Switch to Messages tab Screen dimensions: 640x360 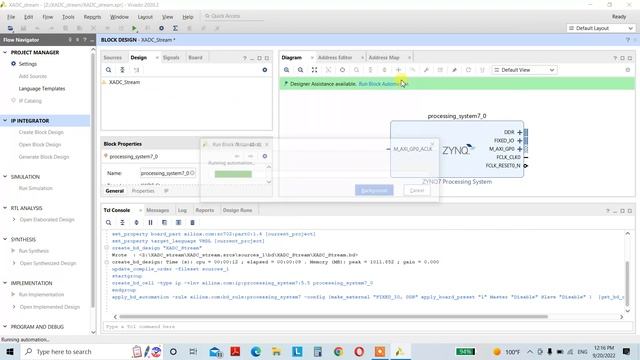point(158,210)
